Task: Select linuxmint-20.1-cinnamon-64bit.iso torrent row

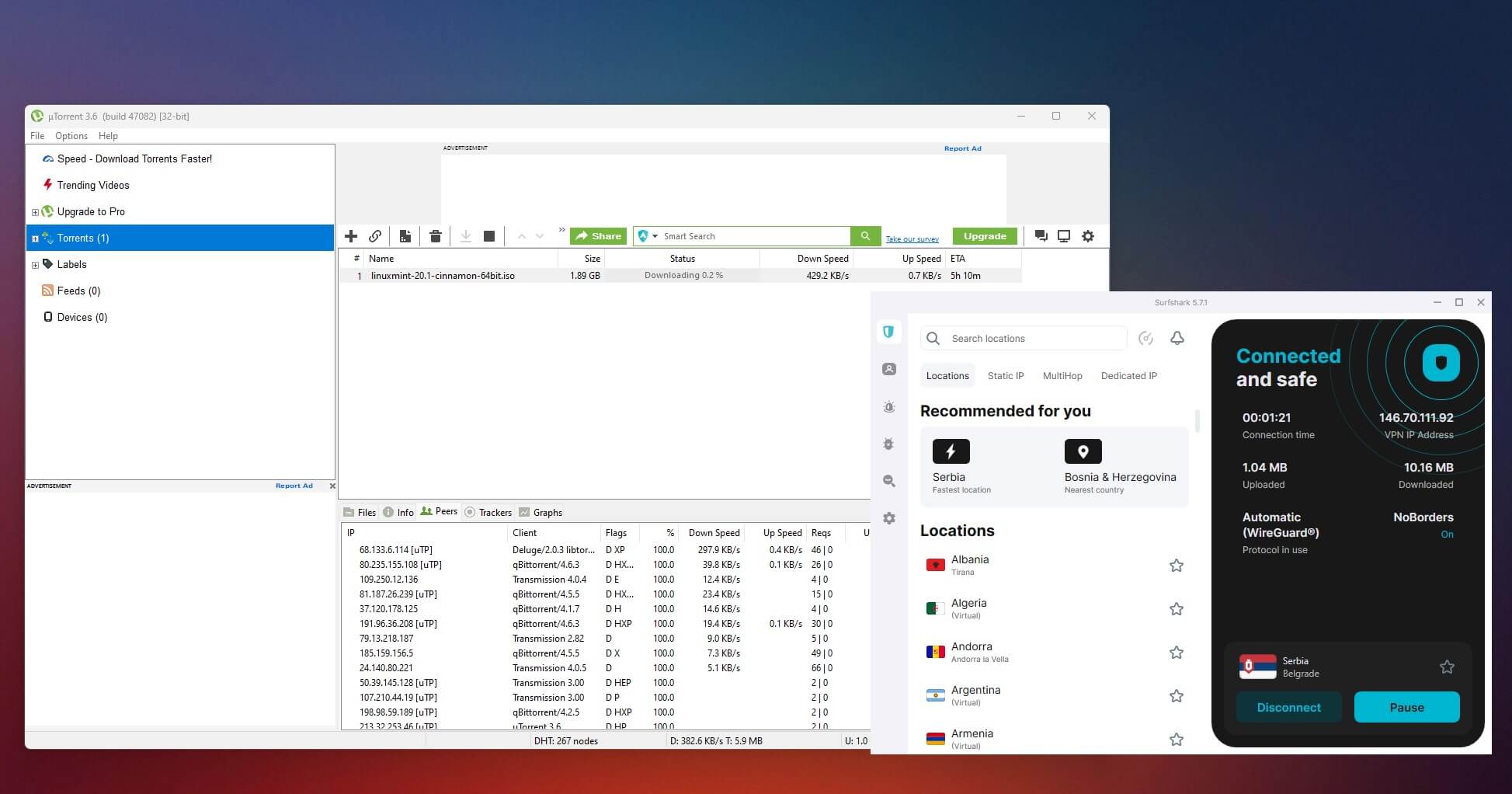Action: pyautogui.click(x=680, y=275)
